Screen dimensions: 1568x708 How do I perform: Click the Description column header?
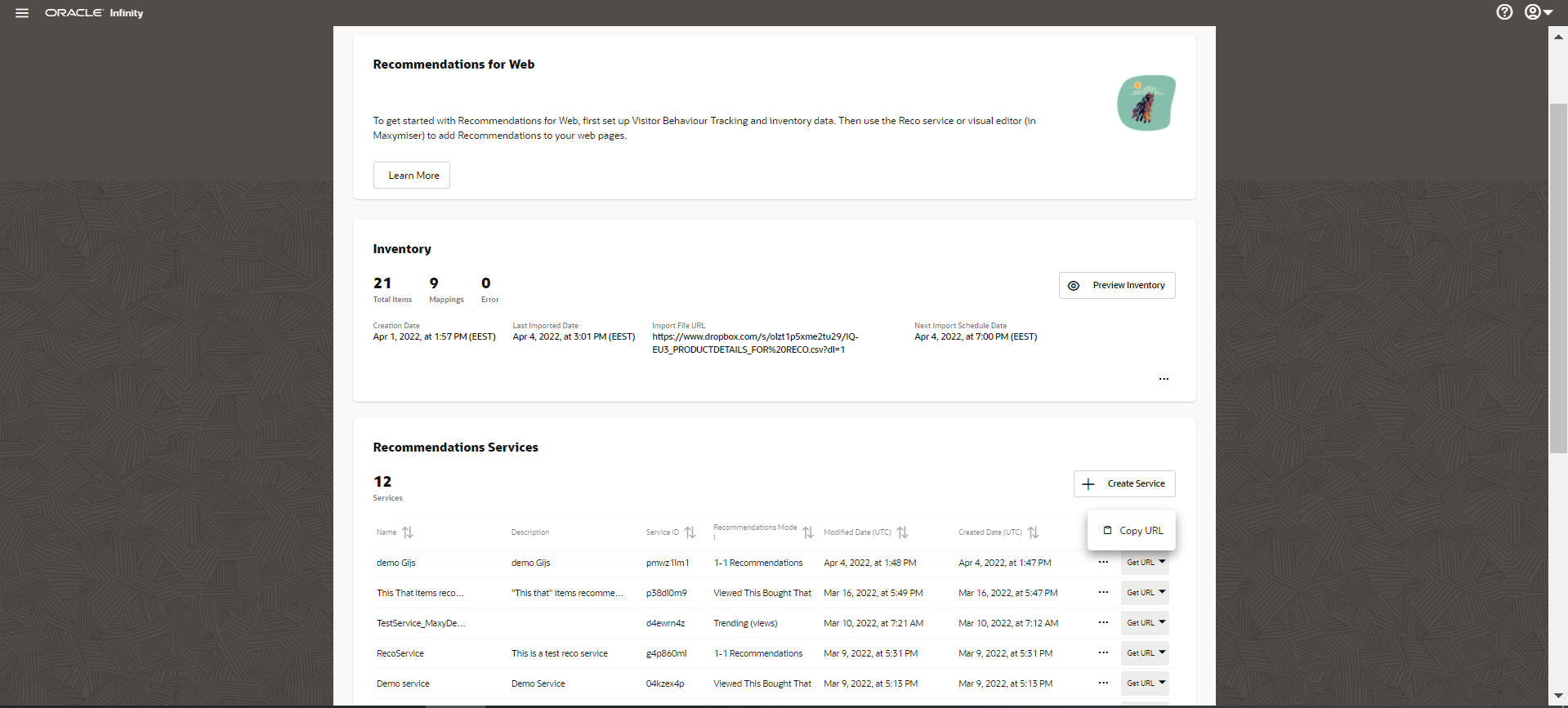click(530, 532)
